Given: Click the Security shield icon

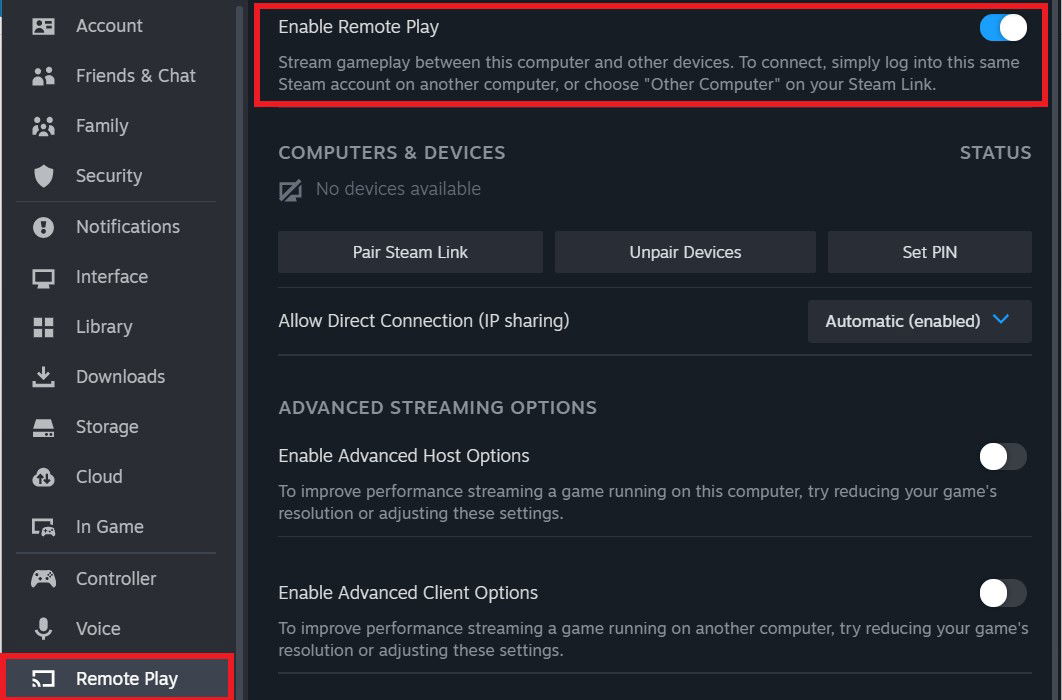Looking at the screenshot, I should (x=43, y=176).
